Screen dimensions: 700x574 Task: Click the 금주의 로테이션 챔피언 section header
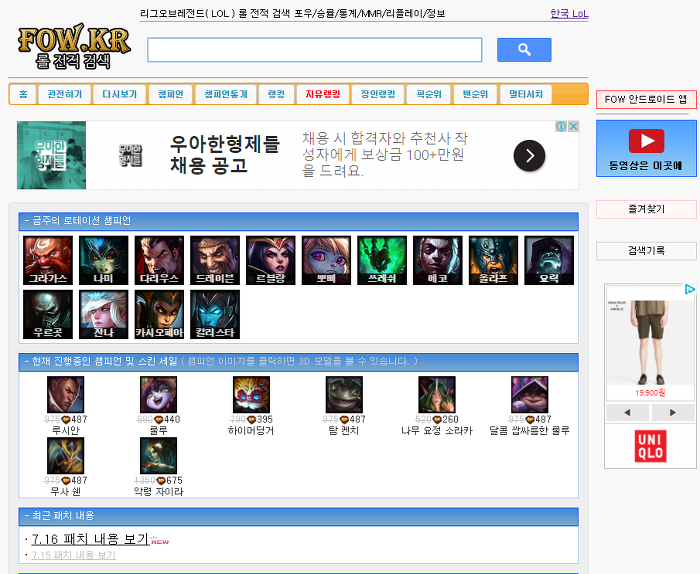click(298, 221)
